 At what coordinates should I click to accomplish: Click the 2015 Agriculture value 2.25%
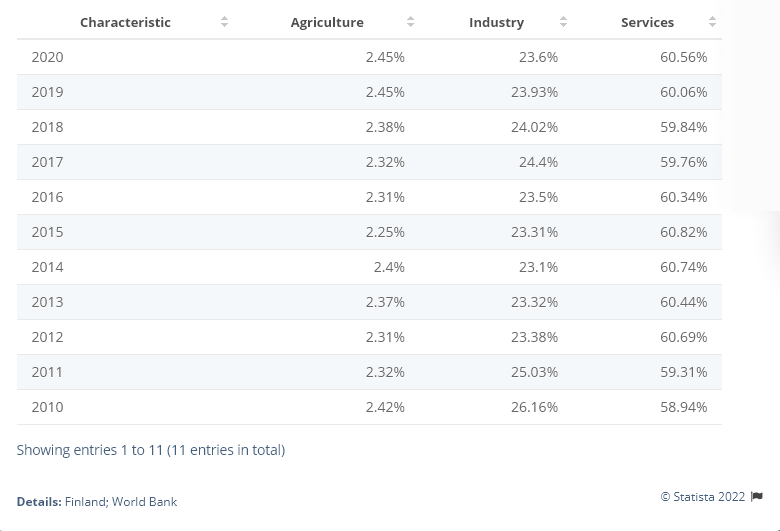(385, 232)
